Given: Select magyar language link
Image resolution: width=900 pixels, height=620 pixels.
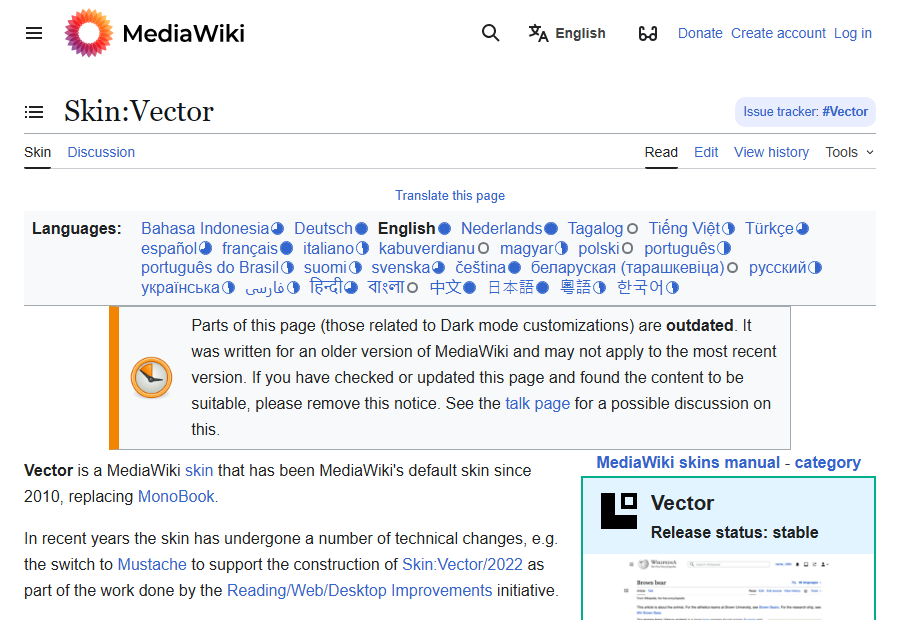Looking at the screenshot, I should point(526,248).
